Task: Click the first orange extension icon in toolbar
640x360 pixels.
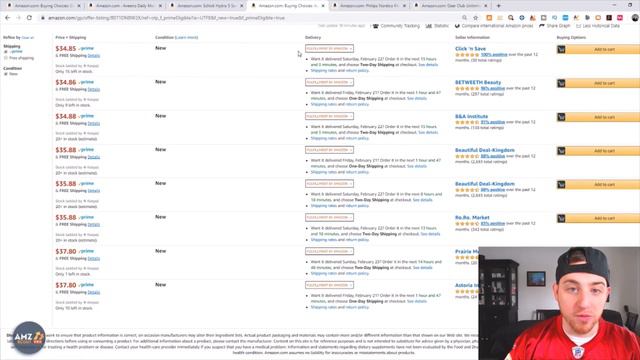Action: pyautogui.click(x=489, y=18)
